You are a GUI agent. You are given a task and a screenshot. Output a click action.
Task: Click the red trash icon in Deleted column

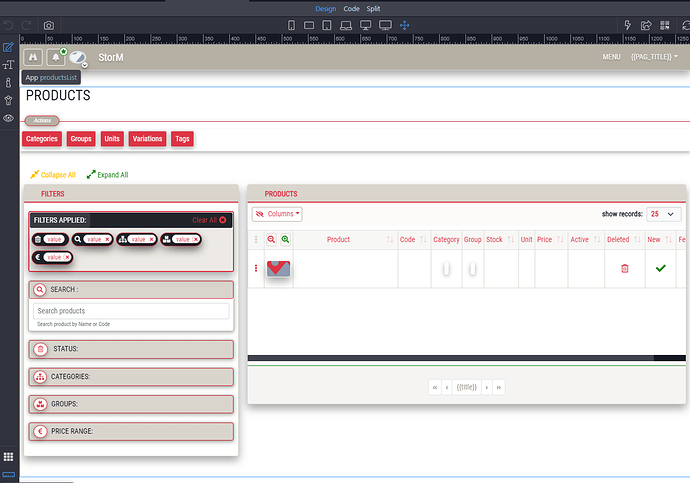pyautogui.click(x=624, y=268)
